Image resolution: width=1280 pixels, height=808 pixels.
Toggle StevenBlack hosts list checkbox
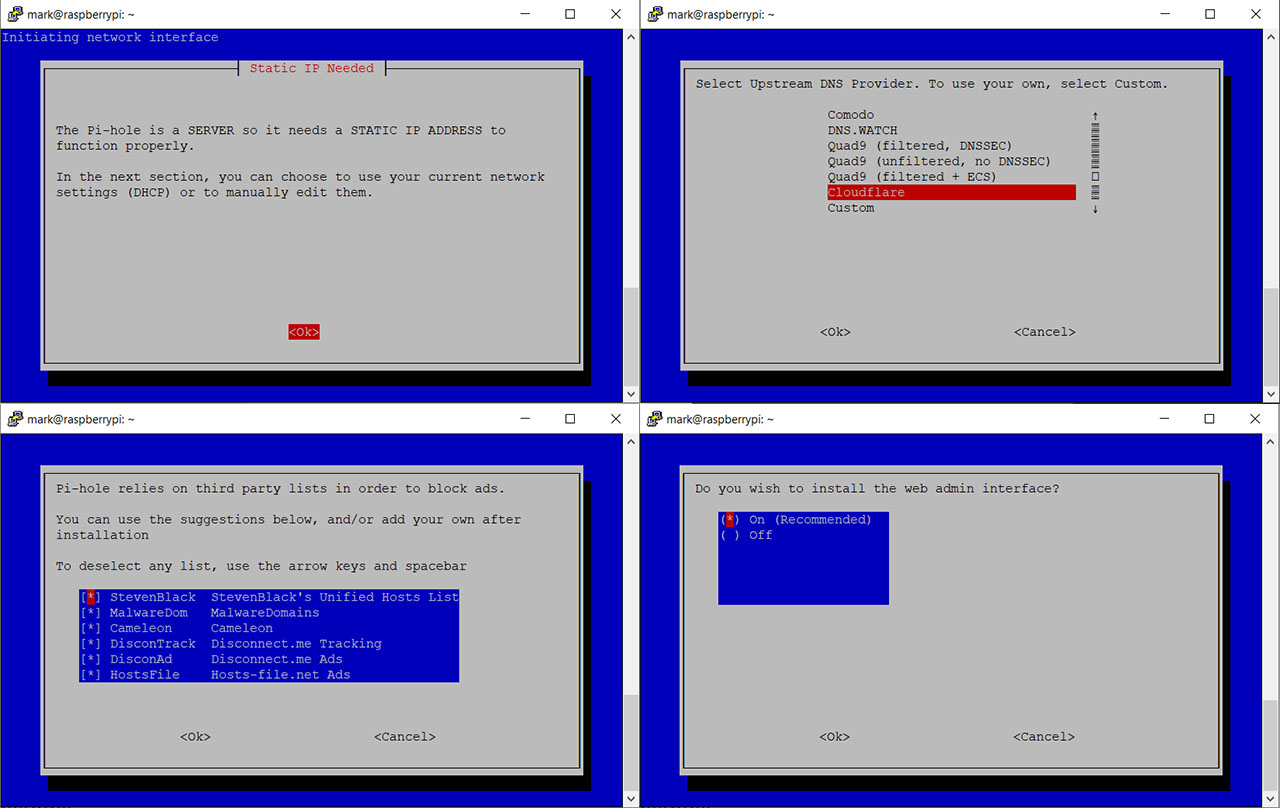click(90, 597)
